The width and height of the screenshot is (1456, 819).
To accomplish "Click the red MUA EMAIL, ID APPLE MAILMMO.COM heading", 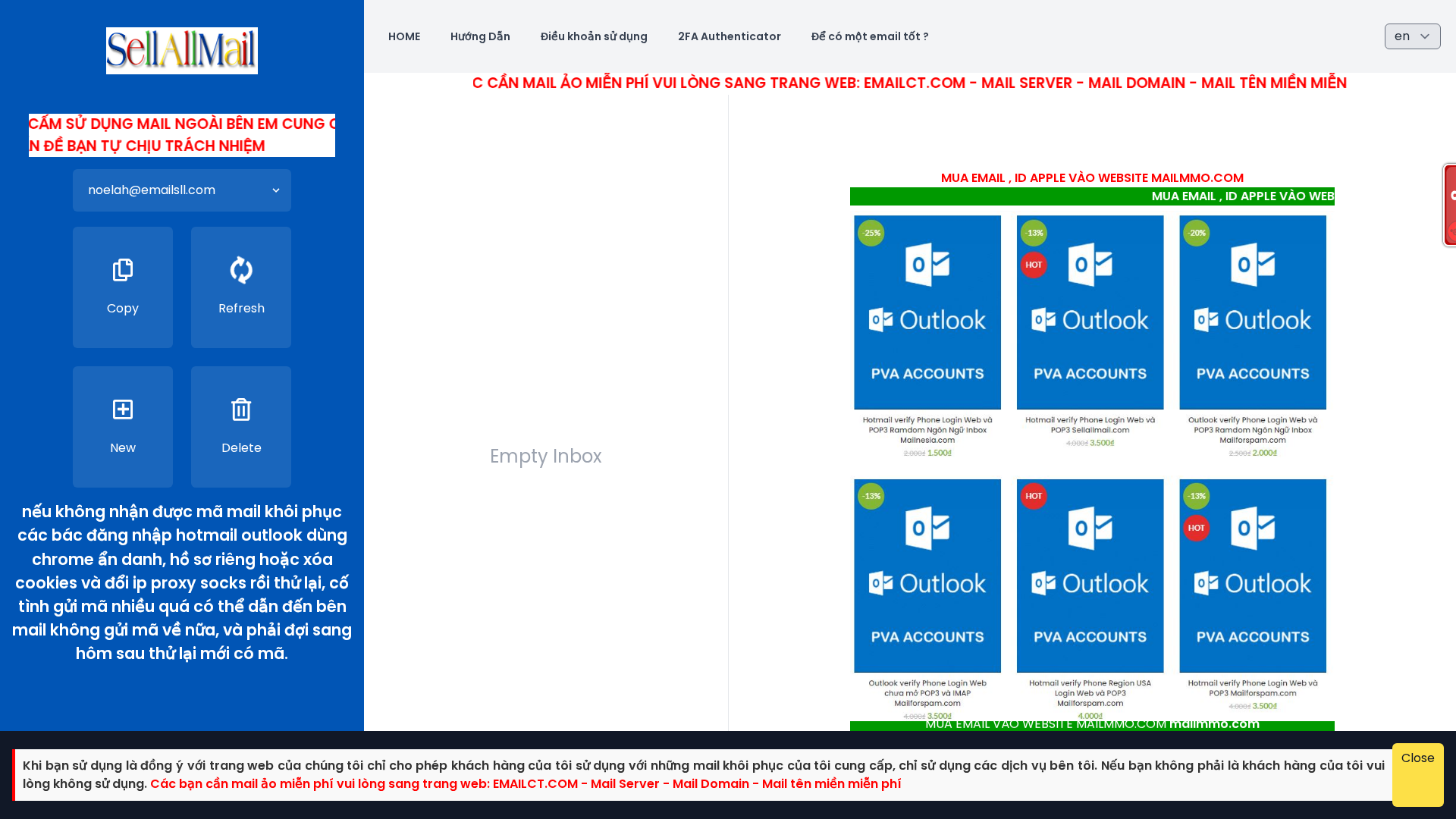I will [x=1092, y=177].
